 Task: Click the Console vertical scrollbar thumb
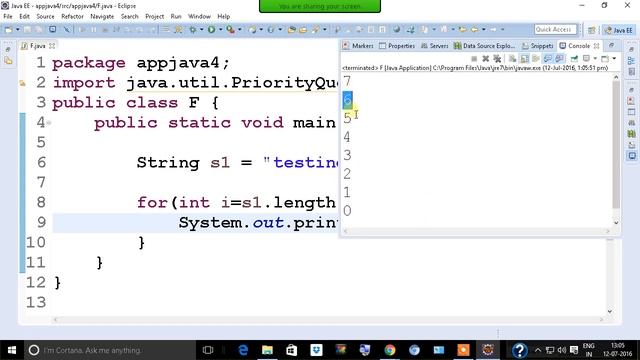616,144
